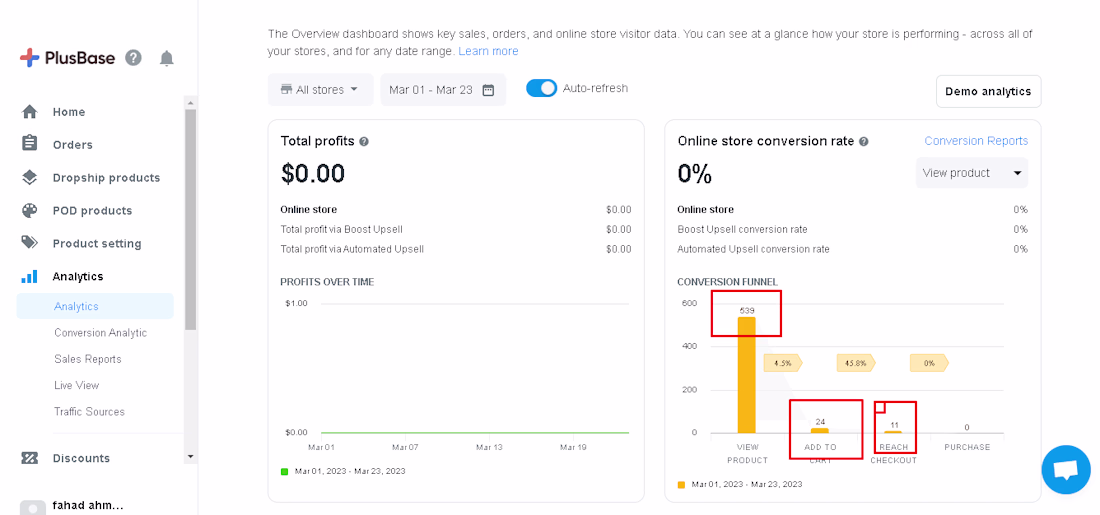The height and width of the screenshot is (515, 1100).
Task: Click the sidebar scrollbar thumb
Action: coord(190,219)
